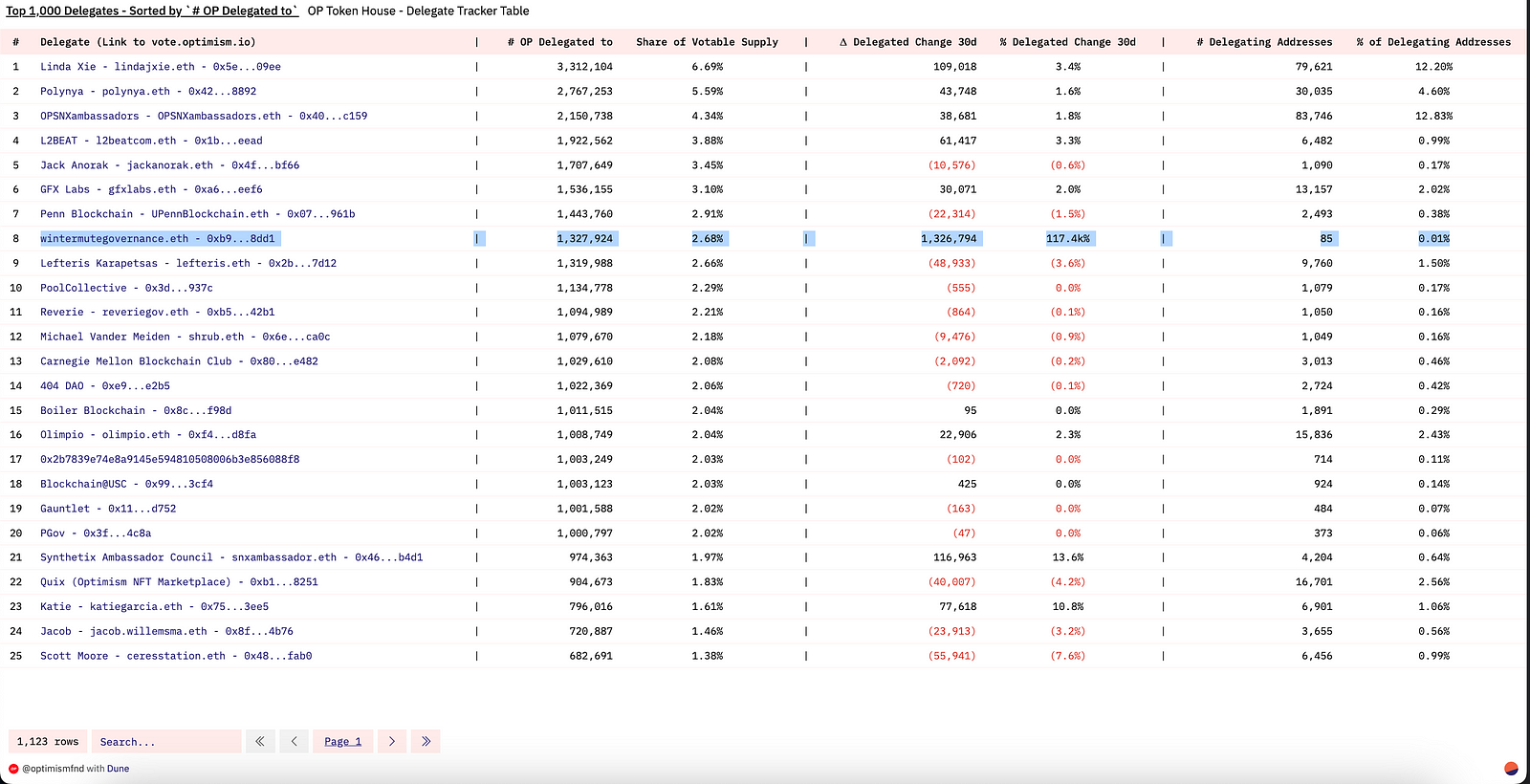Screen dimensions: 1530x784
Task: Open Scott Moore ceresstation.eth link
Action: (x=176, y=656)
